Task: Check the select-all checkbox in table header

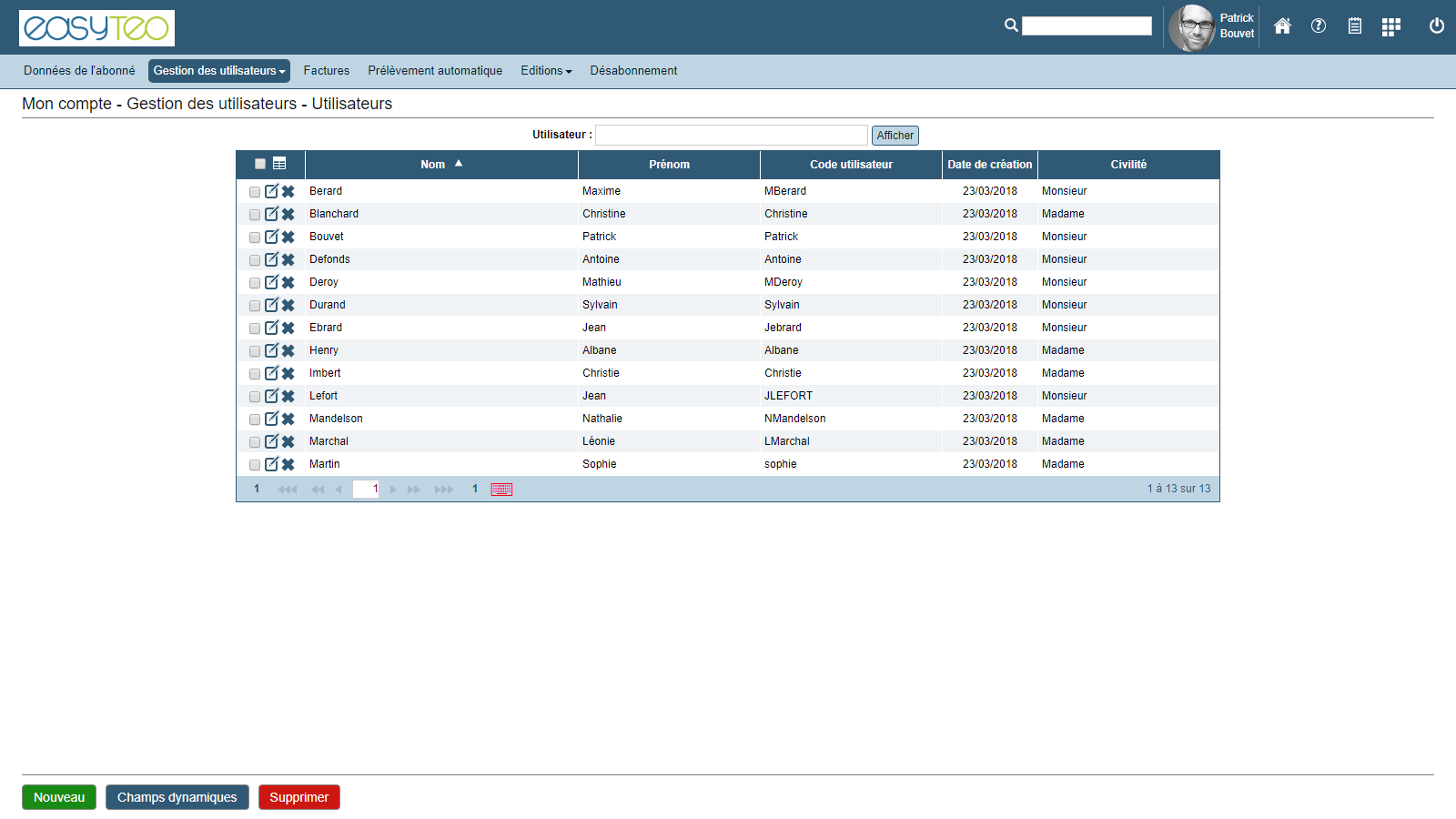Action: (x=260, y=164)
